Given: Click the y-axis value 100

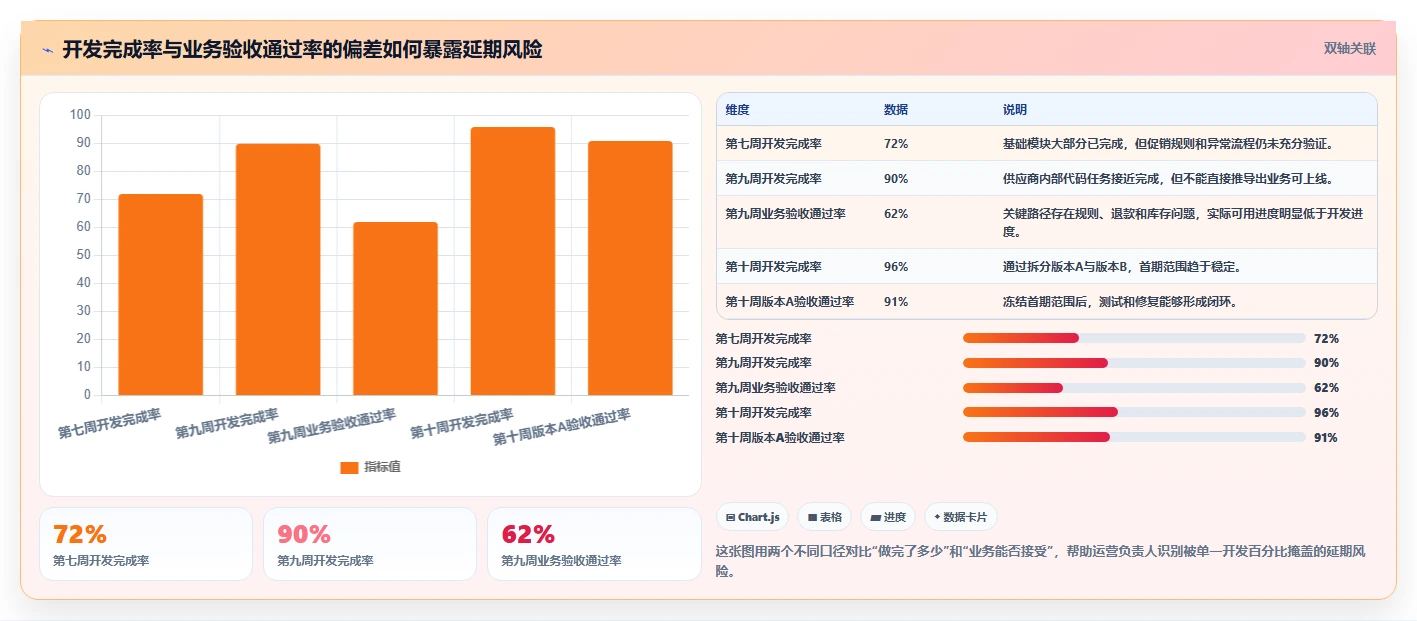Looking at the screenshot, I should (x=80, y=115).
